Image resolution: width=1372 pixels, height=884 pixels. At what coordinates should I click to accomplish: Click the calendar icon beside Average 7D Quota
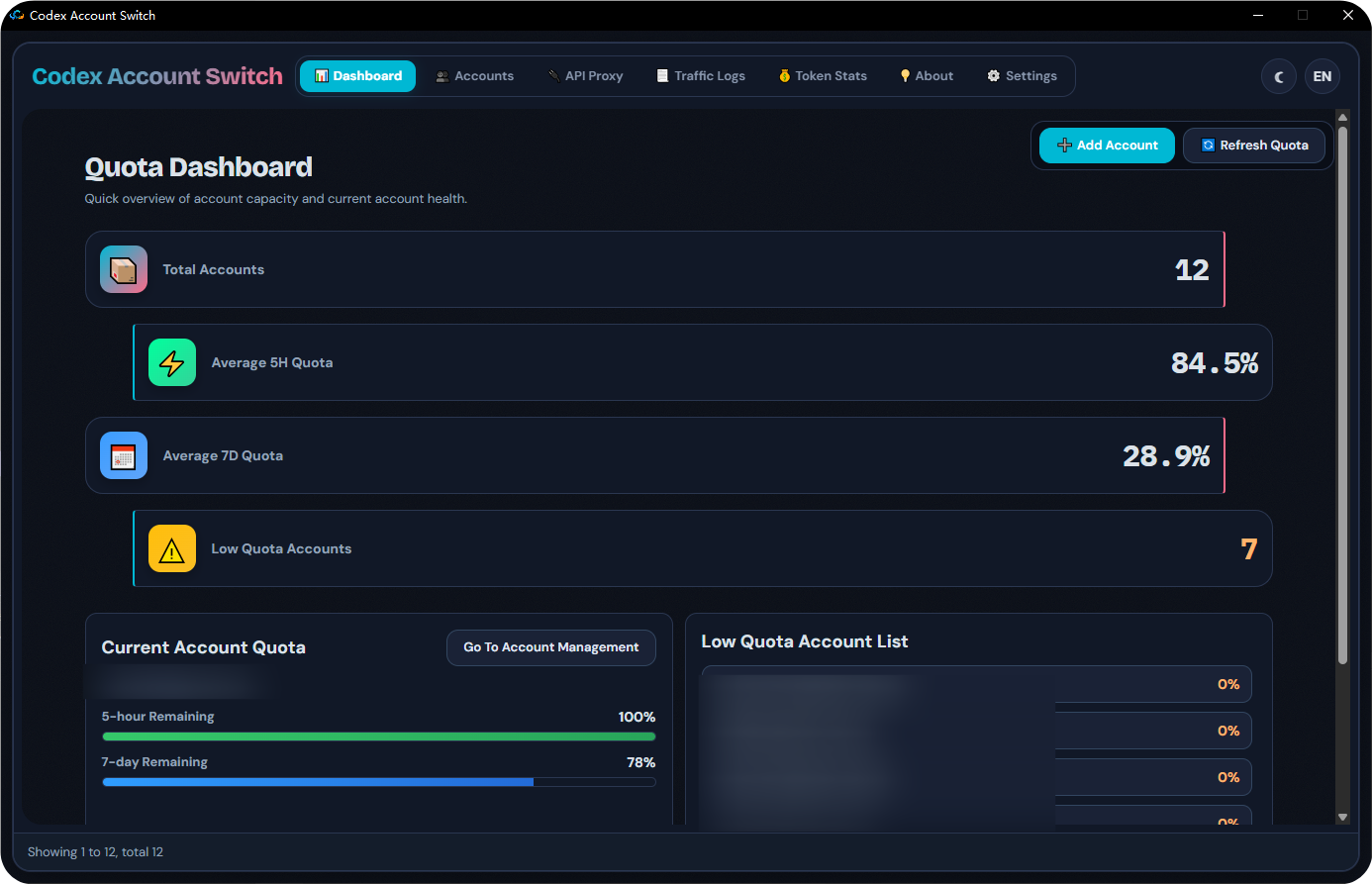click(124, 455)
